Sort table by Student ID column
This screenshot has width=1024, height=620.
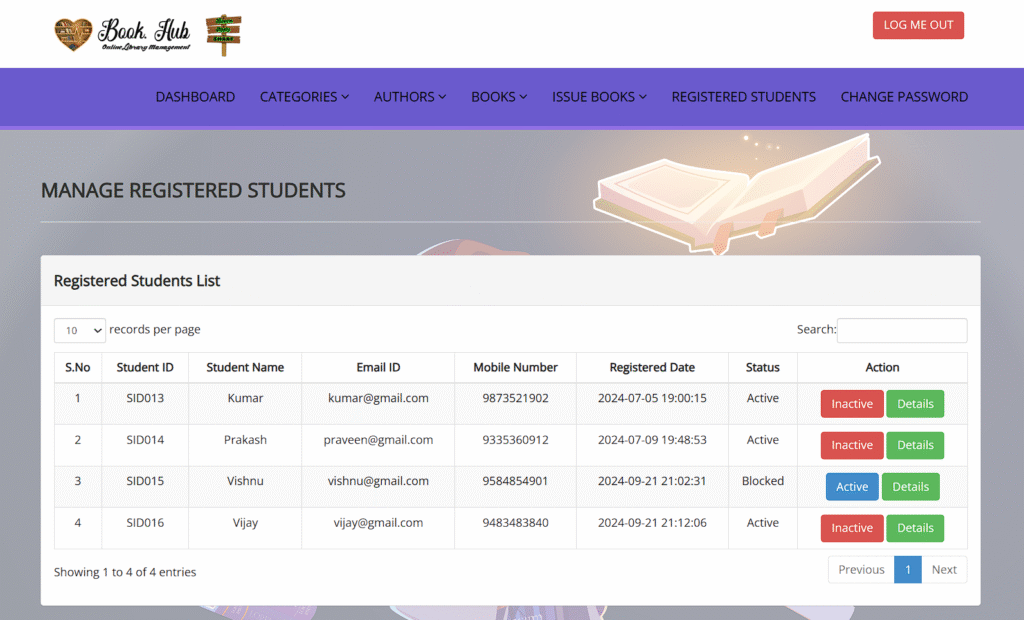coord(145,368)
